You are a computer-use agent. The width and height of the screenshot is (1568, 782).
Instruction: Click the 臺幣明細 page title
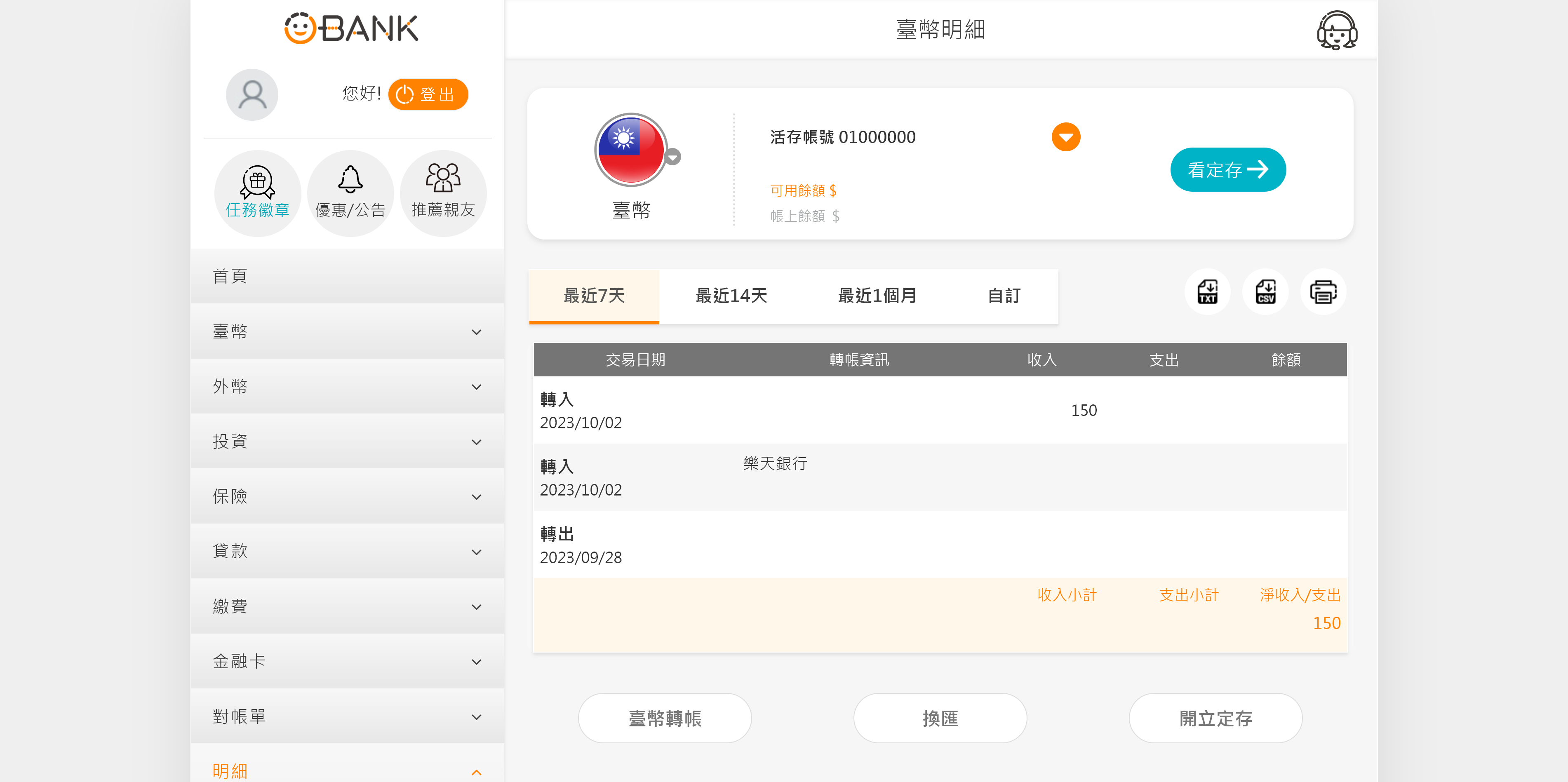pos(940,29)
